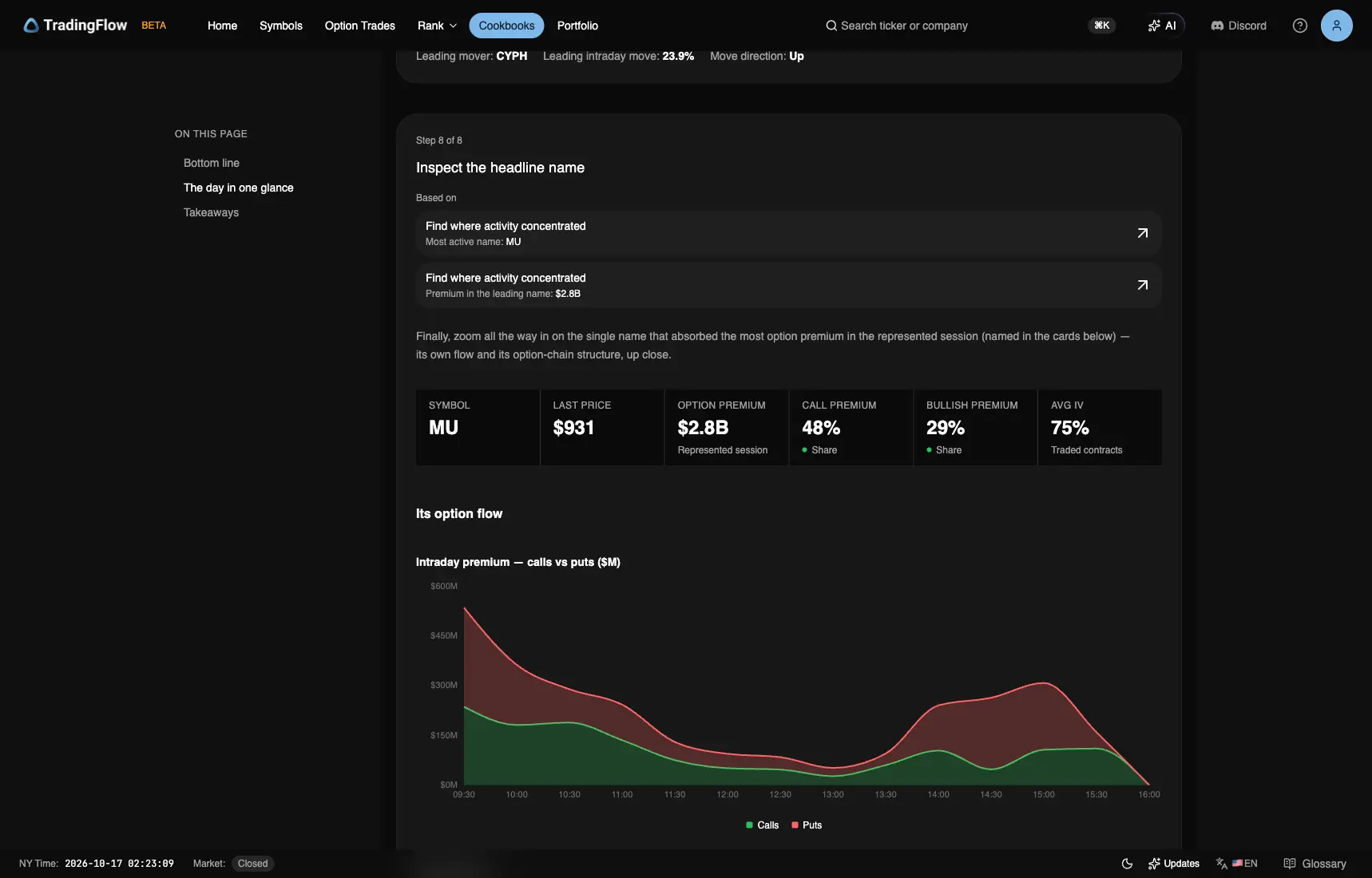1372x878 pixels.
Task: Select the Cookbooks tab
Action: [x=506, y=26]
